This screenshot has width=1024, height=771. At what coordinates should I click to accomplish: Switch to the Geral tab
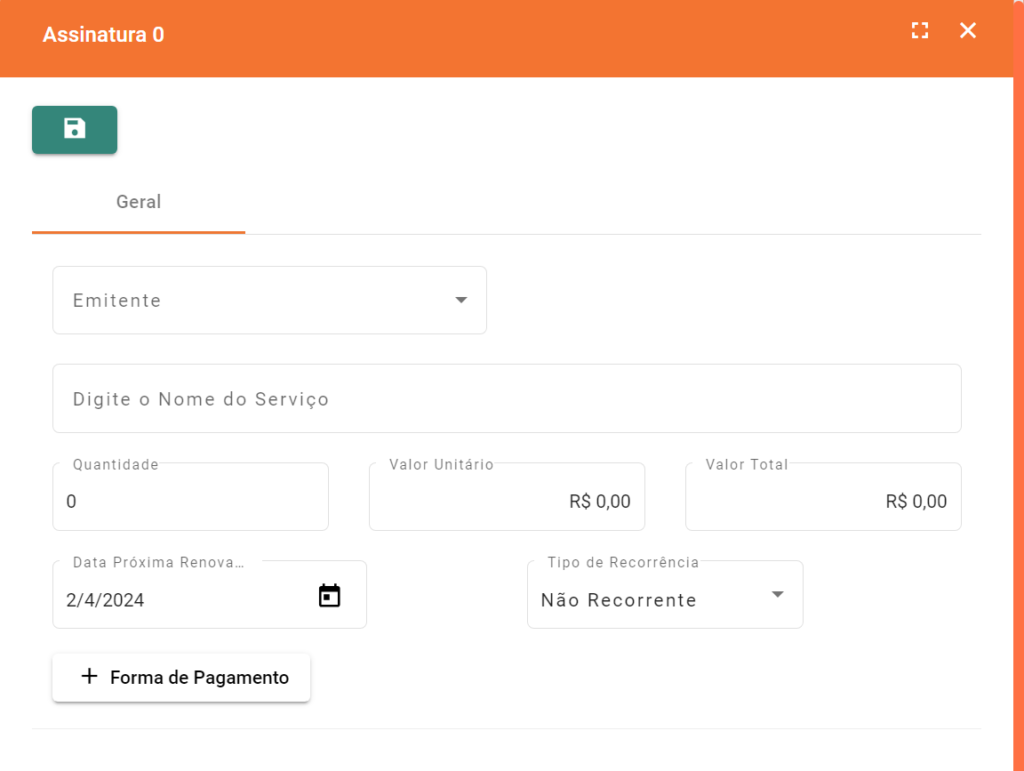[x=138, y=202]
